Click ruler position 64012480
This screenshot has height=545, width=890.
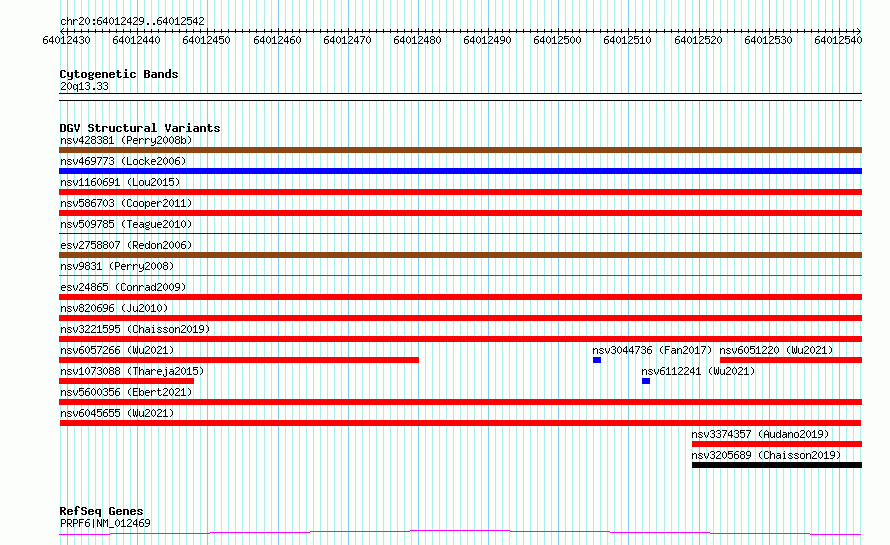point(417,40)
